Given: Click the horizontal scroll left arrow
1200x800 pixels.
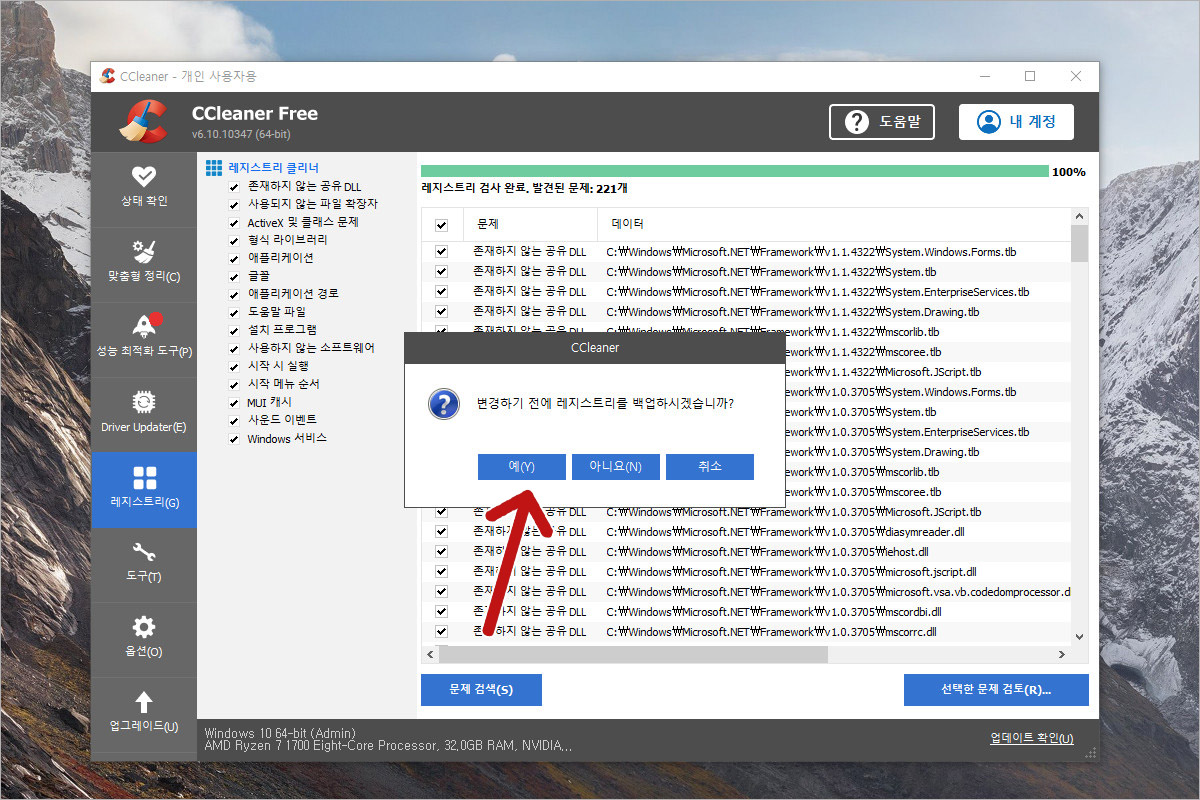Looking at the screenshot, I should 430,654.
